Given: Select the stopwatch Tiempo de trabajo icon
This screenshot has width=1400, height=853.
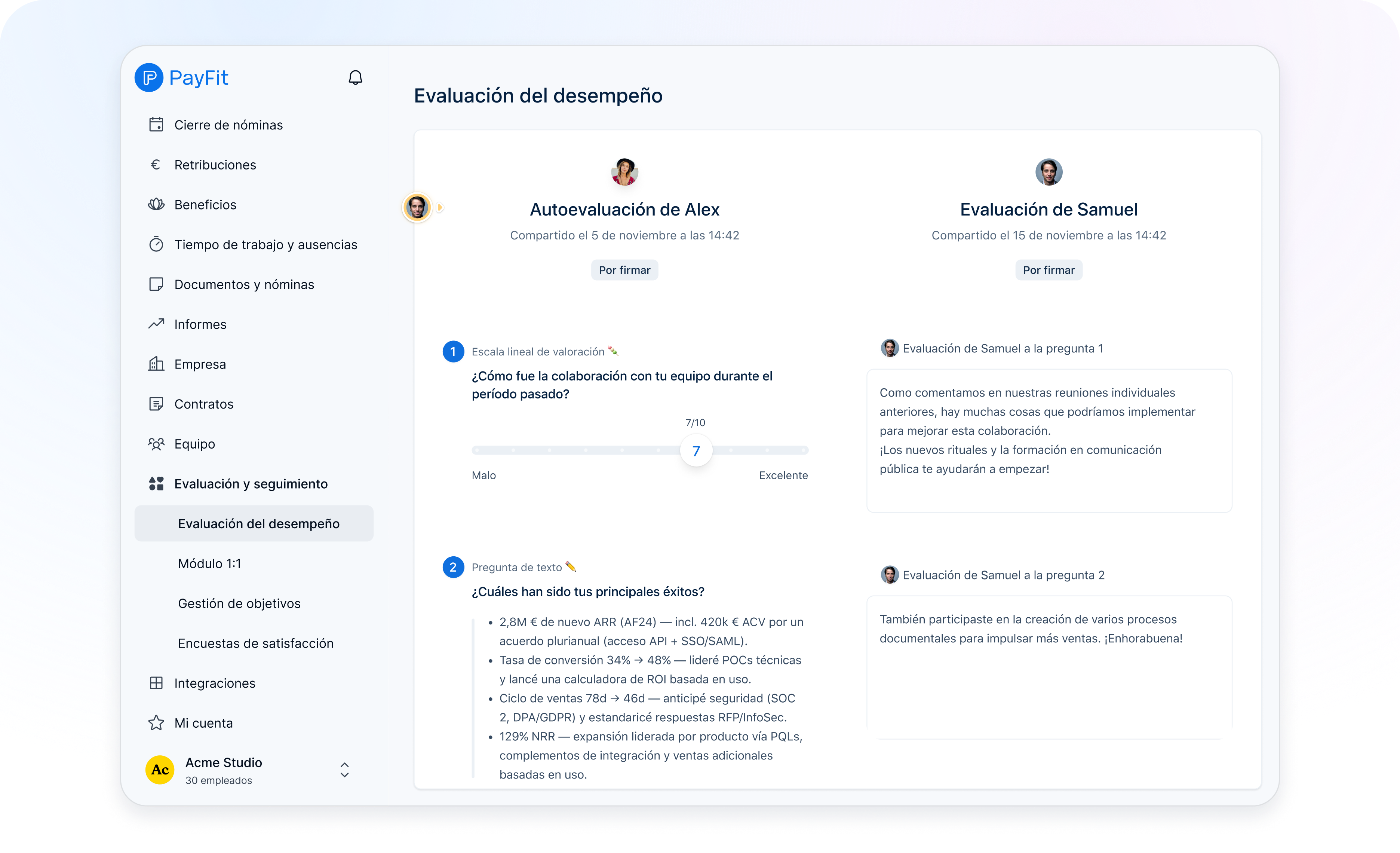Looking at the screenshot, I should pyautogui.click(x=156, y=244).
